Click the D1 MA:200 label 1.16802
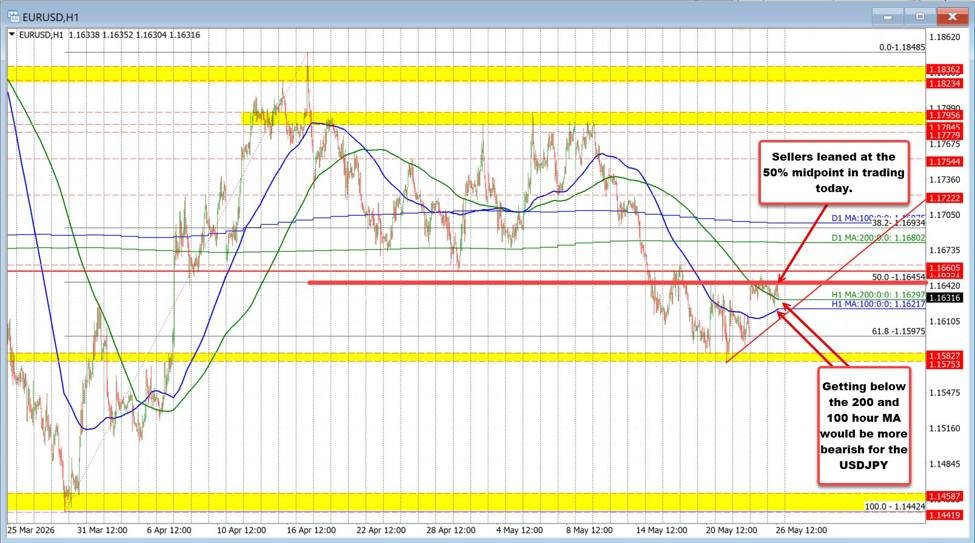 click(x=879, y=238)
